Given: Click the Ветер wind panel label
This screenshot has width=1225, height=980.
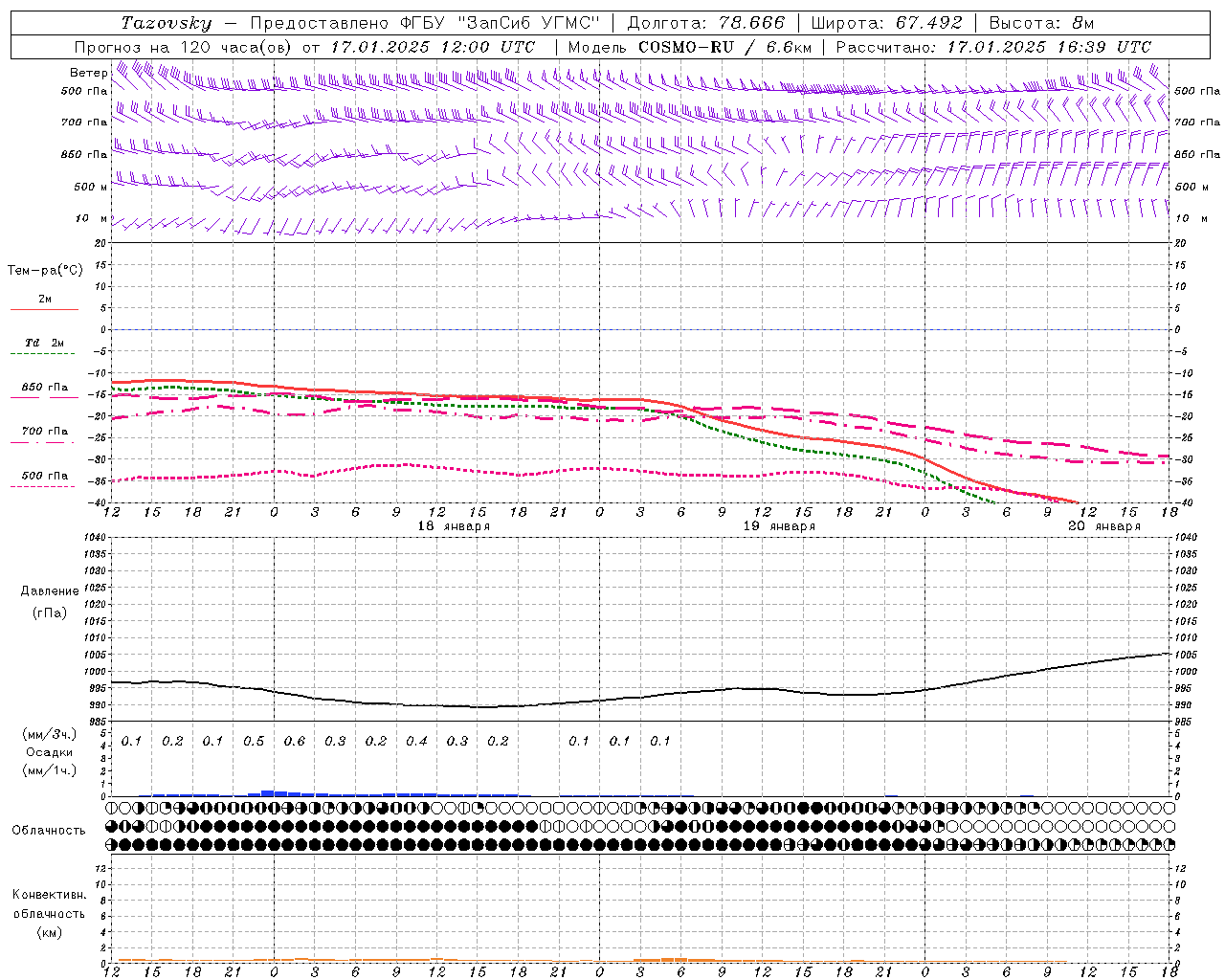Looking at the screenshot, I should tap(88, 73).
